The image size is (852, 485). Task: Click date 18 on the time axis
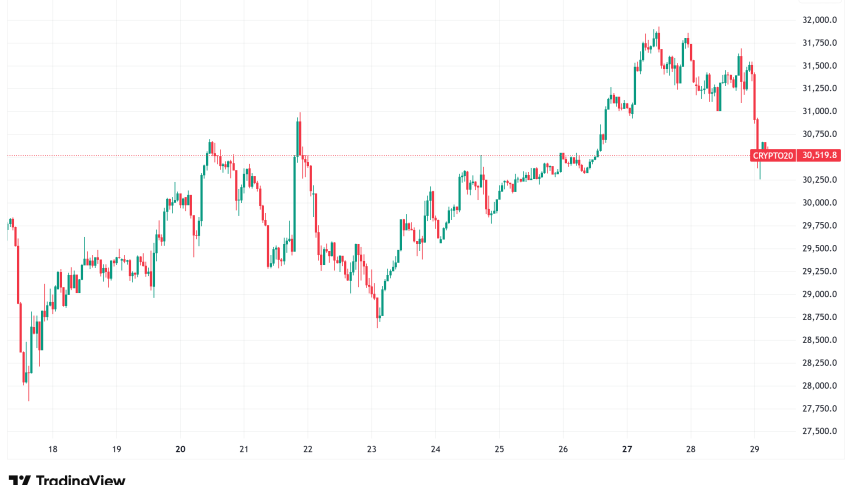(x=53, y=450)
